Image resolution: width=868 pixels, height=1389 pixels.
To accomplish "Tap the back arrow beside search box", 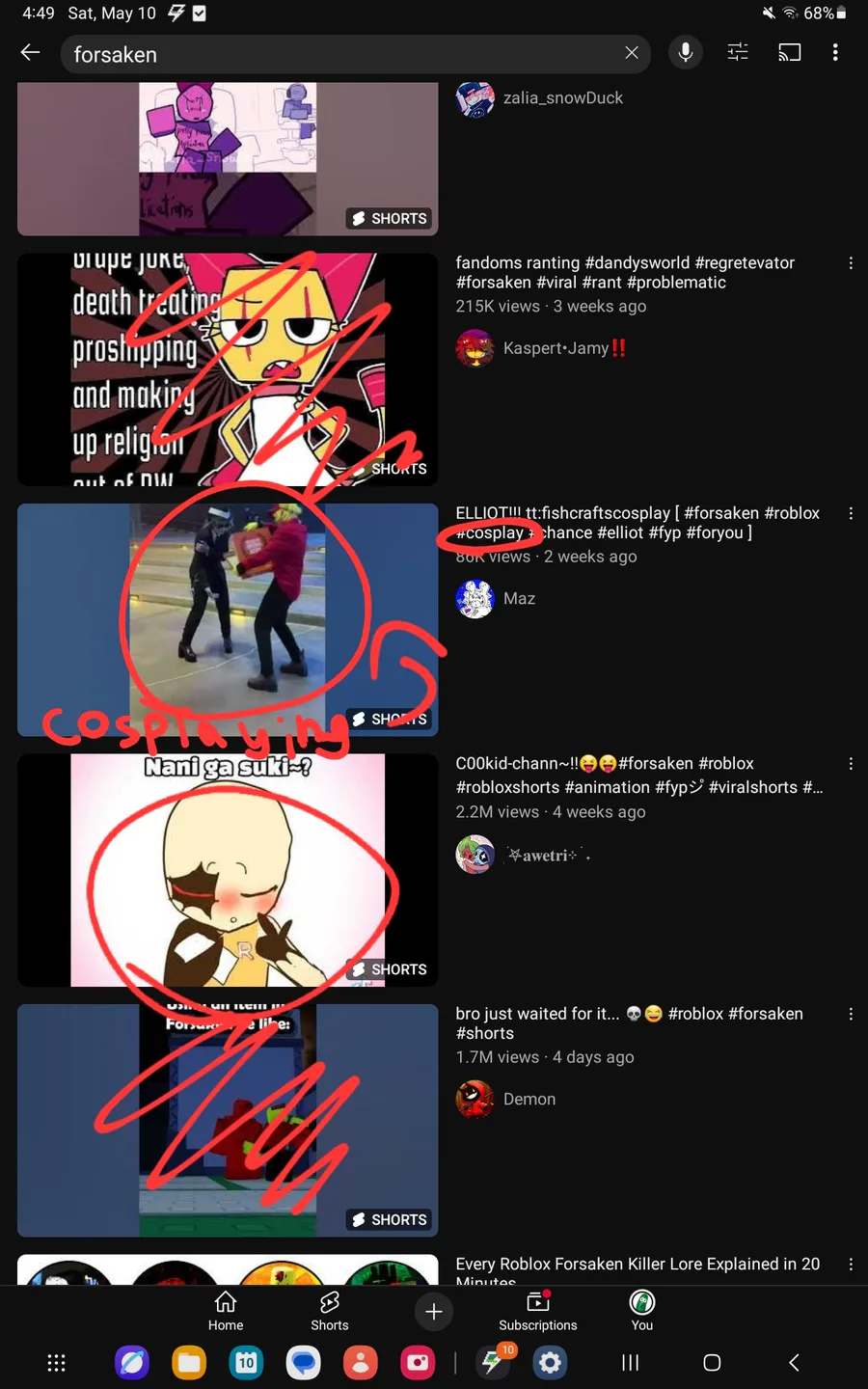I will click(x=30, y=53).
